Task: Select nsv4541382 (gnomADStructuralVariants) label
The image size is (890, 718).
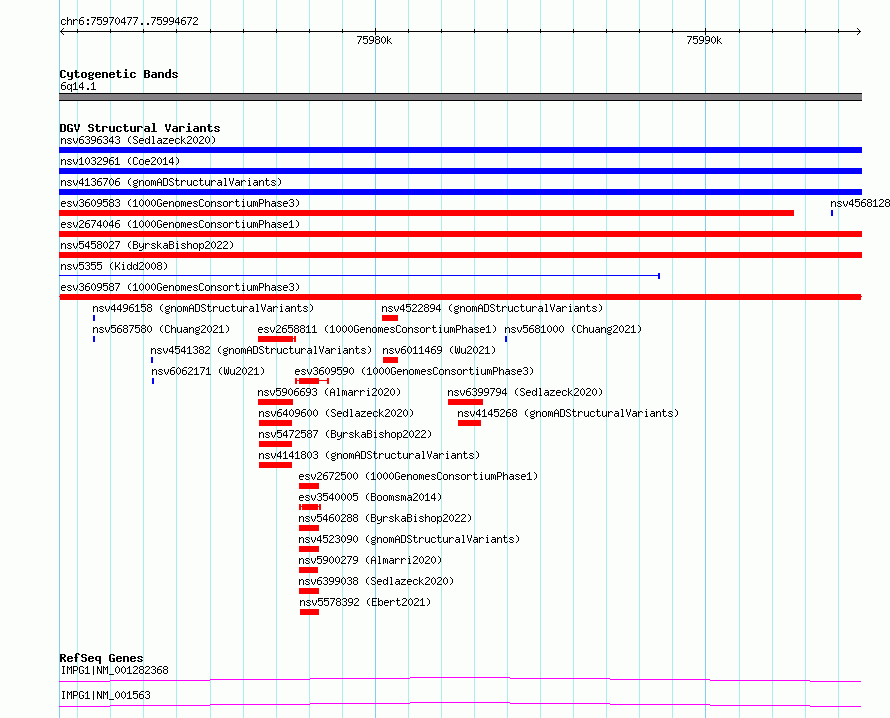Action: [x=261, y=350]
